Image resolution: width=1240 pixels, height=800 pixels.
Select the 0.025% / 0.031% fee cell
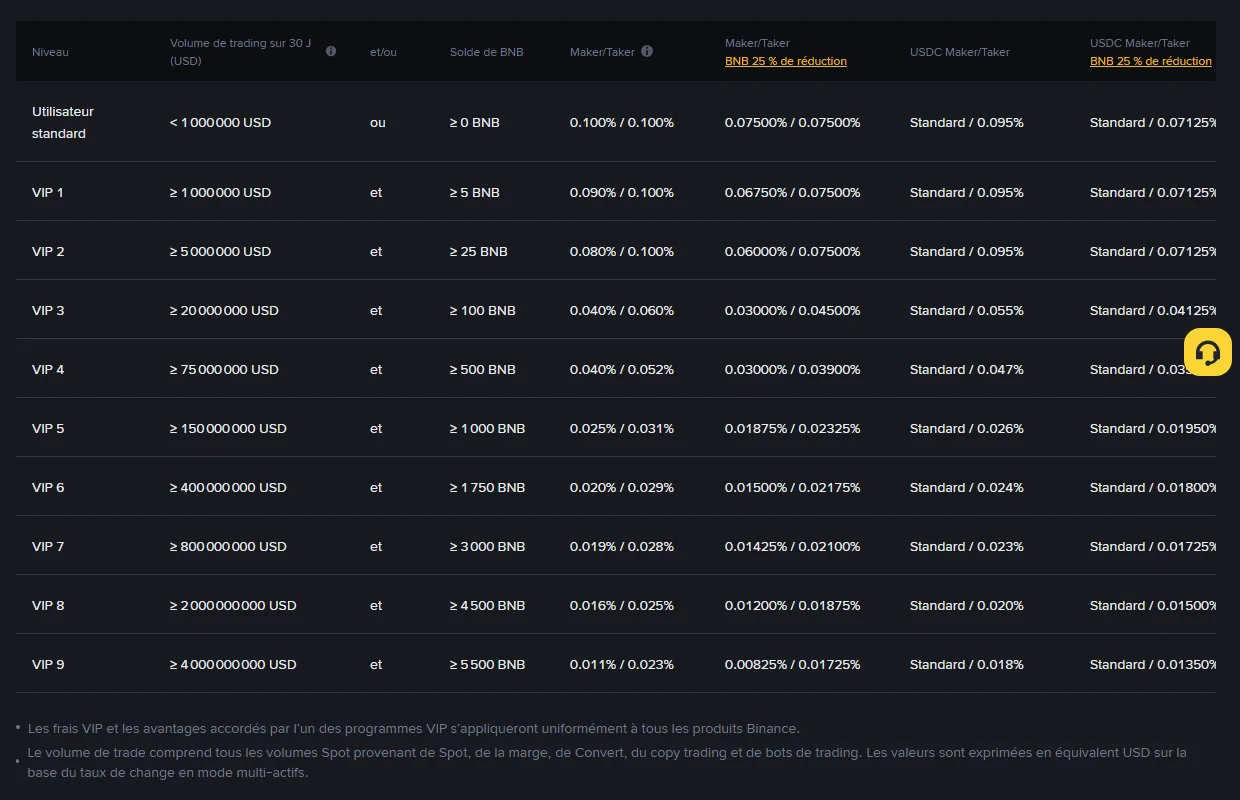pyautogui.click(x=622, y=428)
